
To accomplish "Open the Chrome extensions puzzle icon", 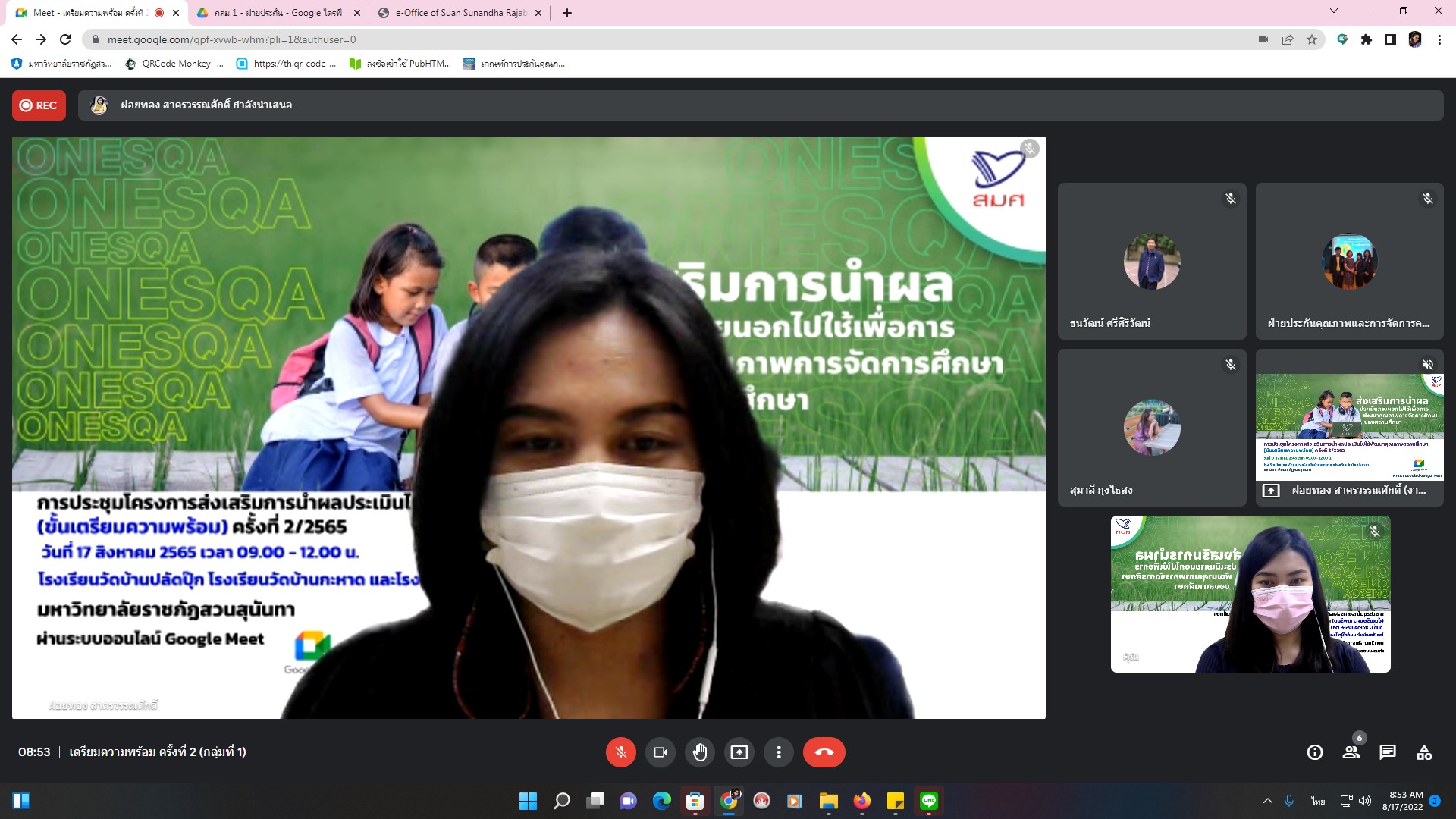I will 1367,39.
